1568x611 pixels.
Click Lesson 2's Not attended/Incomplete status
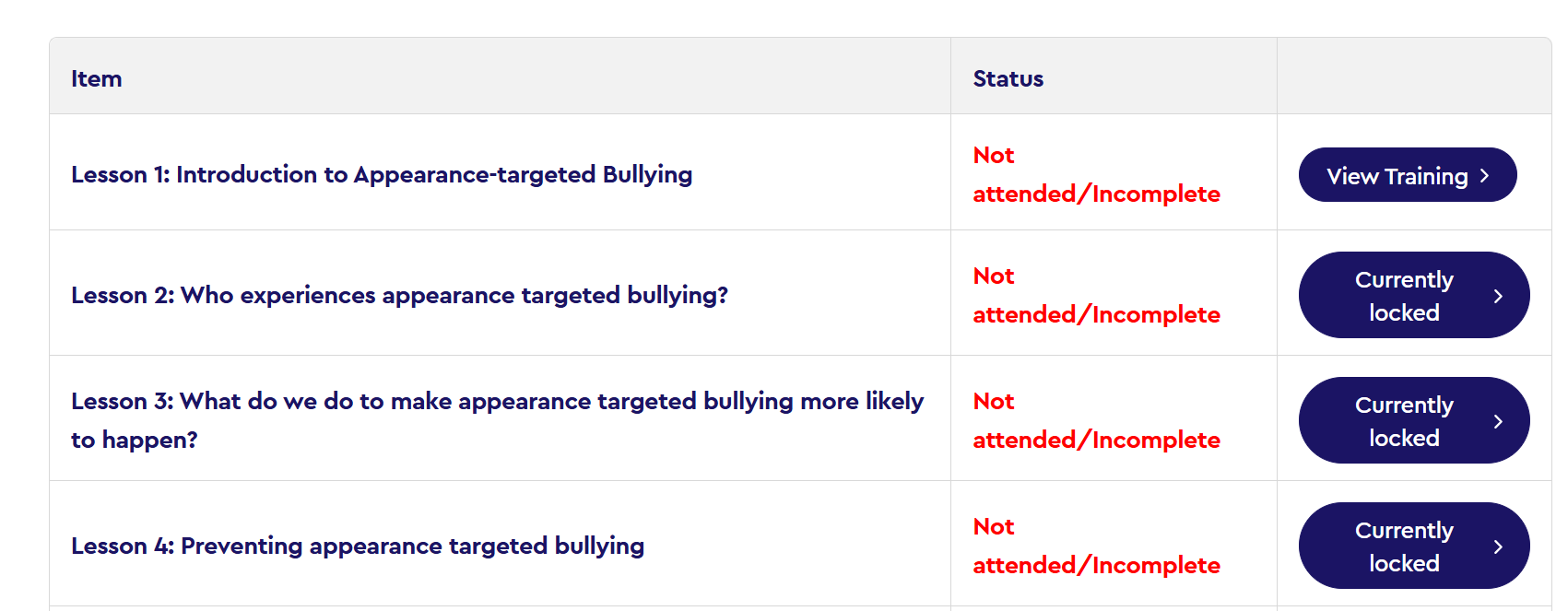coord(1096,295)
